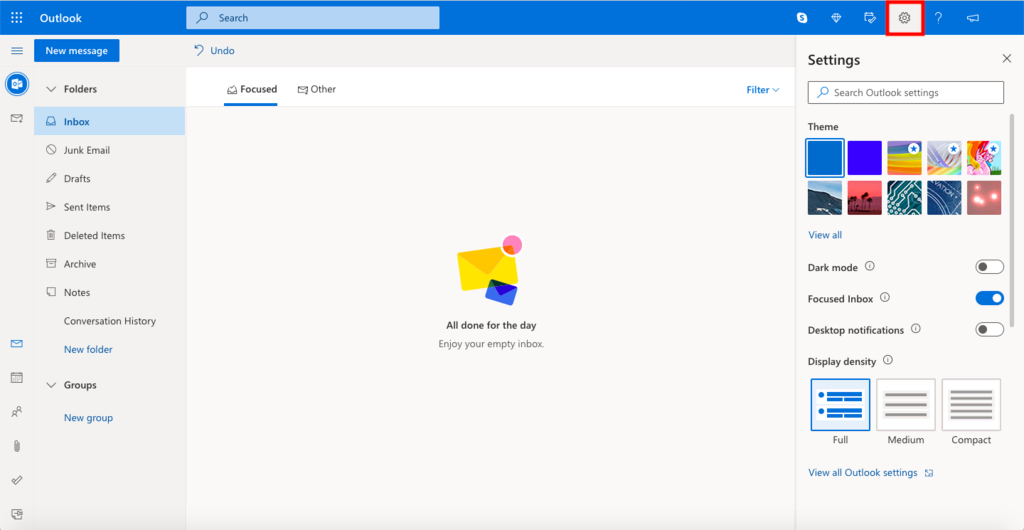The image size is (1024, 530).
Task: Click info icon next to Dark mode
Action: 869,266
